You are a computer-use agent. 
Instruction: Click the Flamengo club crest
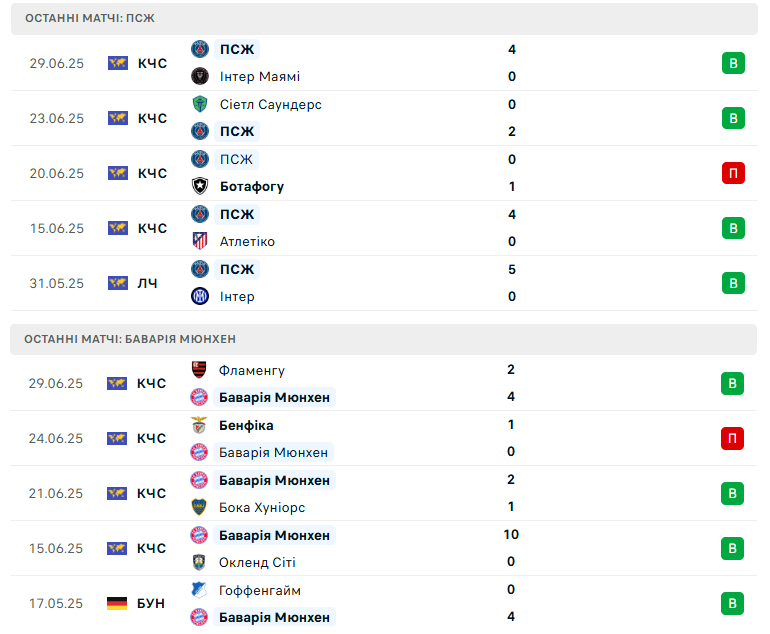199,370
